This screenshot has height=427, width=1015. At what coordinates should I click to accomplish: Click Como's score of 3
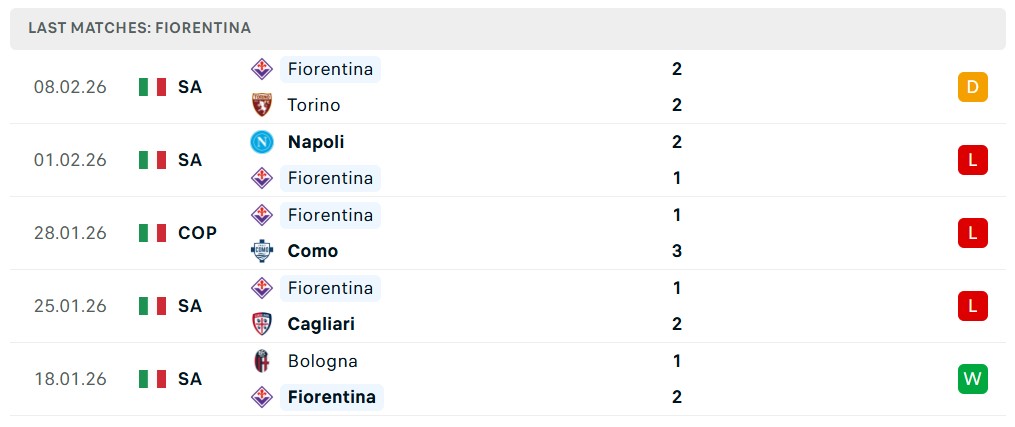[677, 251]
